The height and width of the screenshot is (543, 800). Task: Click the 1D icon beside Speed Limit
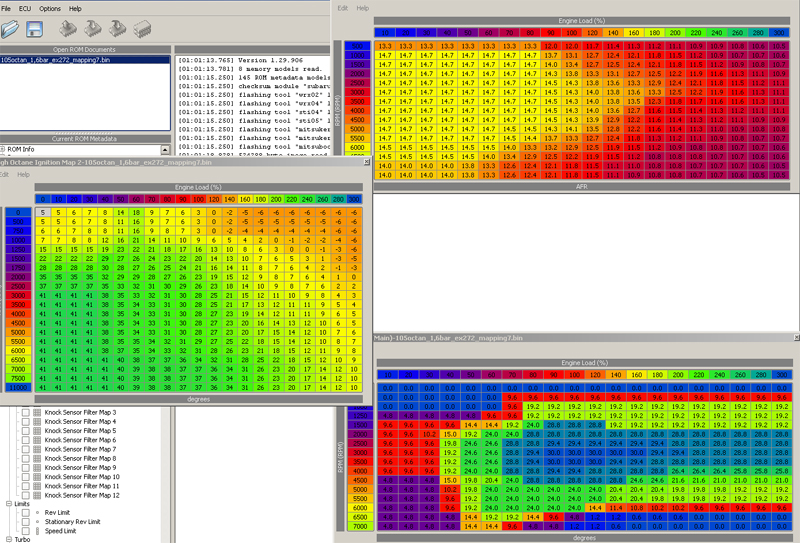point(37,531)
